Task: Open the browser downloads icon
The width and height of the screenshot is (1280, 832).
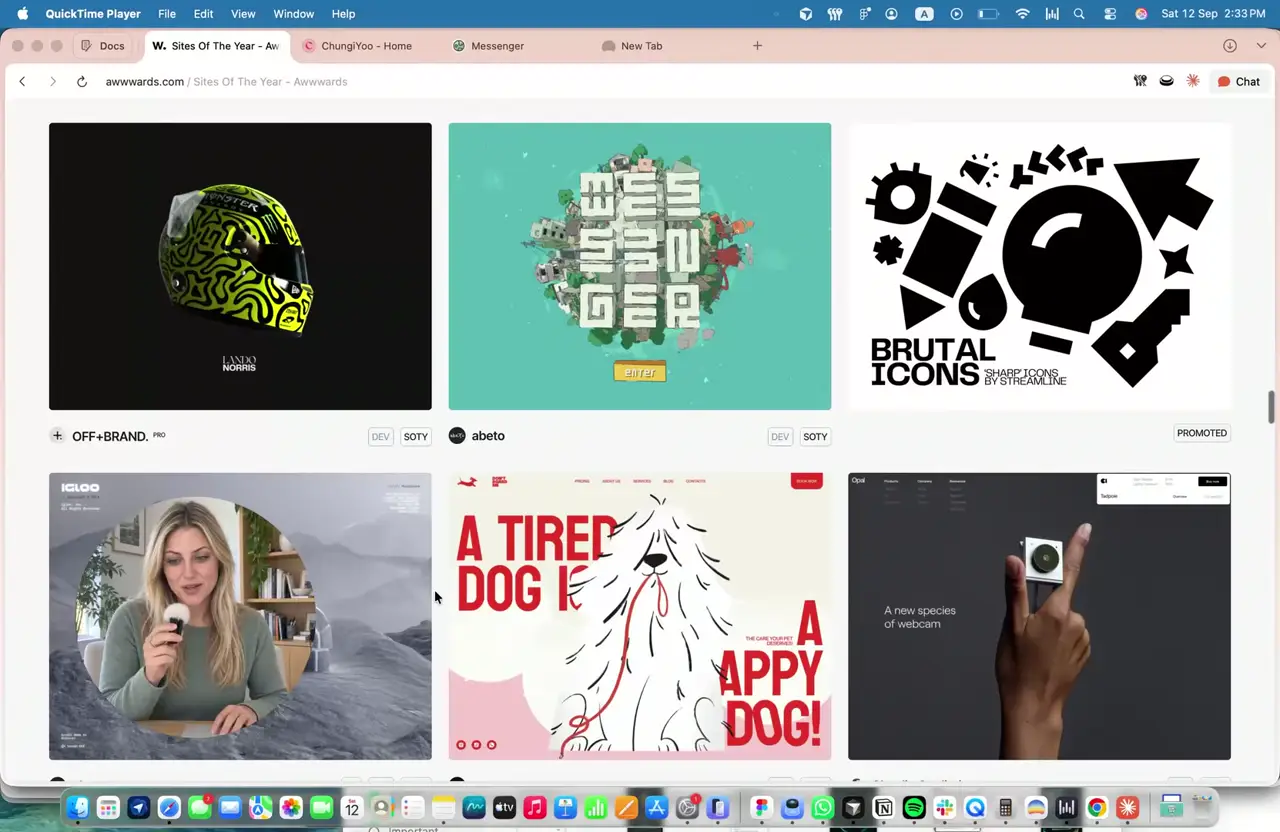Action: (x=1230, y=46)
